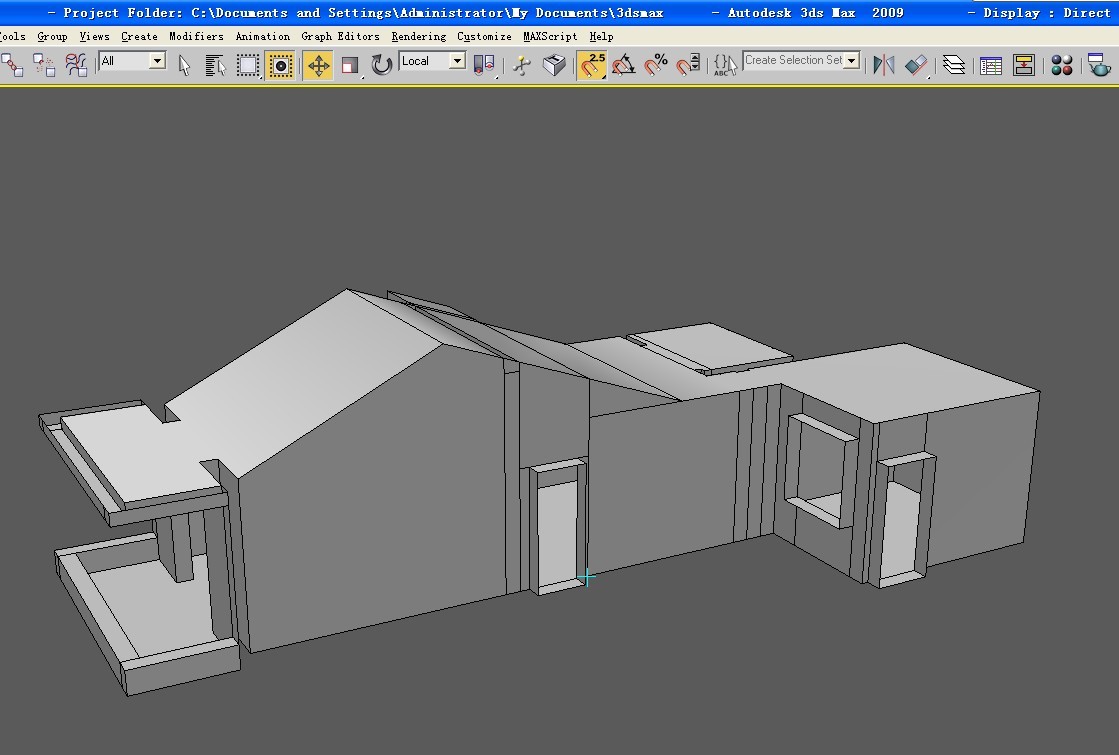Choose the Select Object arrow tool

184,66
